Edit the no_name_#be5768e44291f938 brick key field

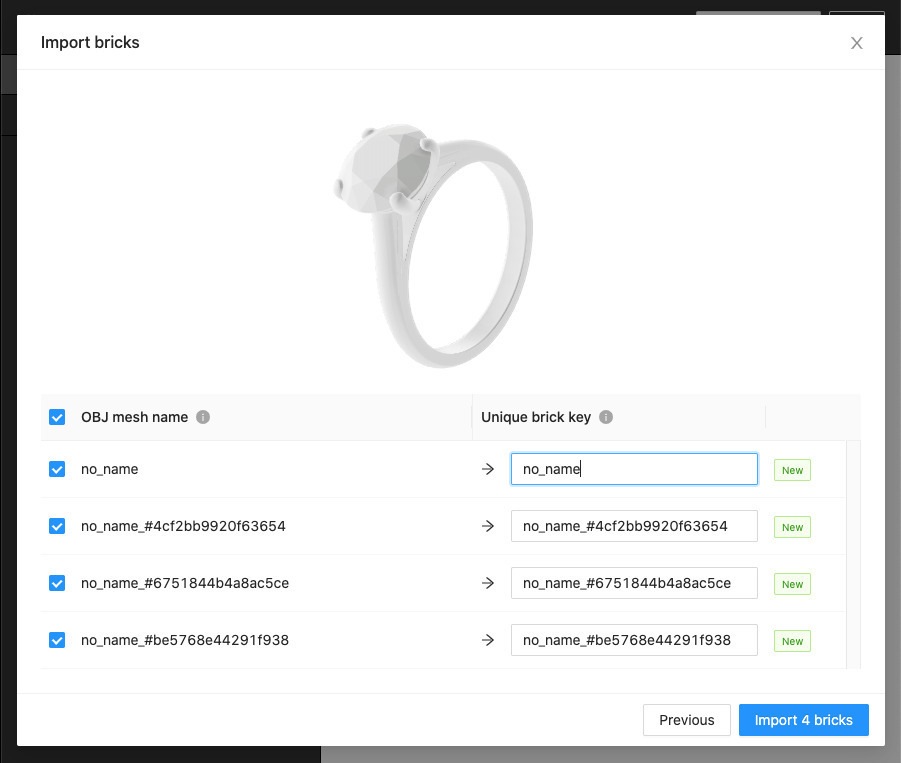point(633,640)
